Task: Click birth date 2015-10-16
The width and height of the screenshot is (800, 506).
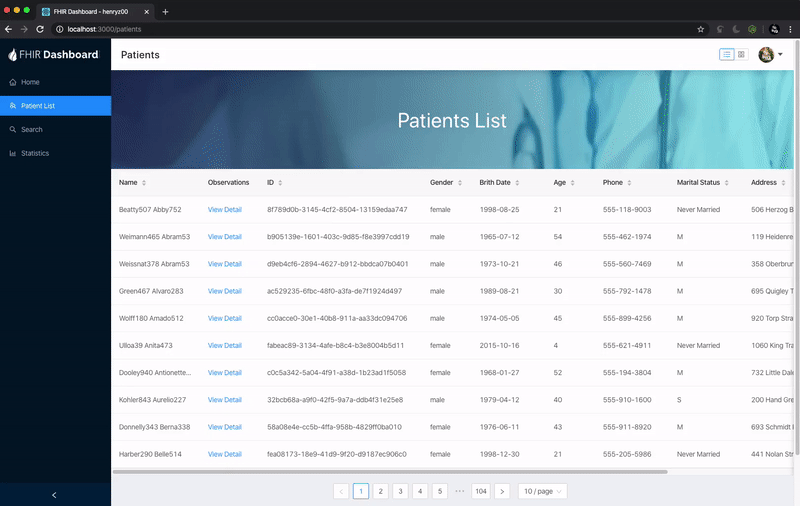Action: 499,345
